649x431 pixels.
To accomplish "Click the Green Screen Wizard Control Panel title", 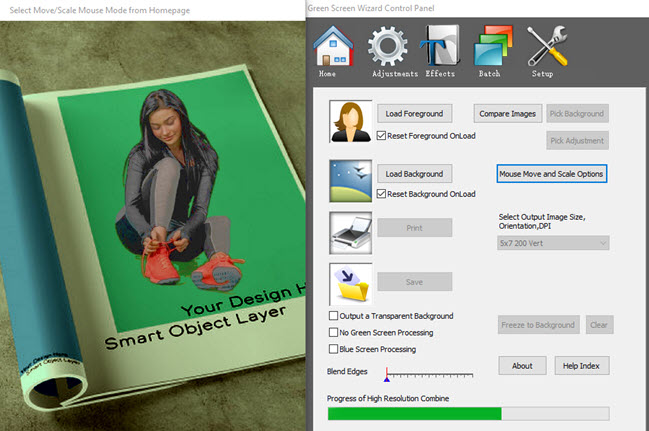I will click(x=371, y=8).
